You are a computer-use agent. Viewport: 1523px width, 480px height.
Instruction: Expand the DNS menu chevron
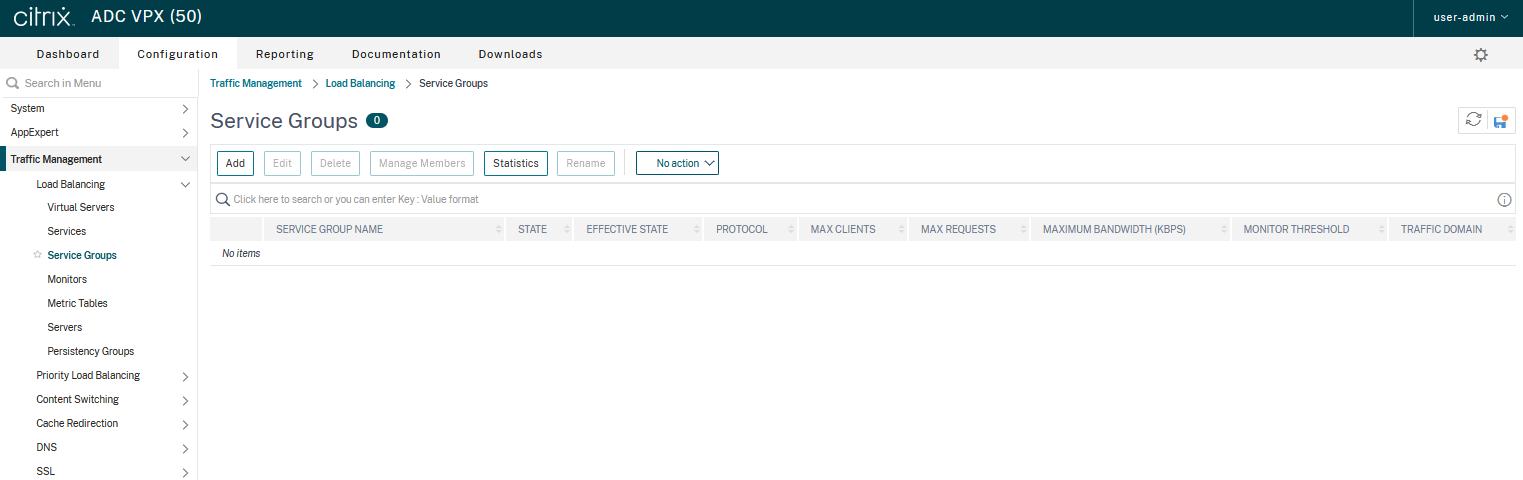(x=185, y=448)
